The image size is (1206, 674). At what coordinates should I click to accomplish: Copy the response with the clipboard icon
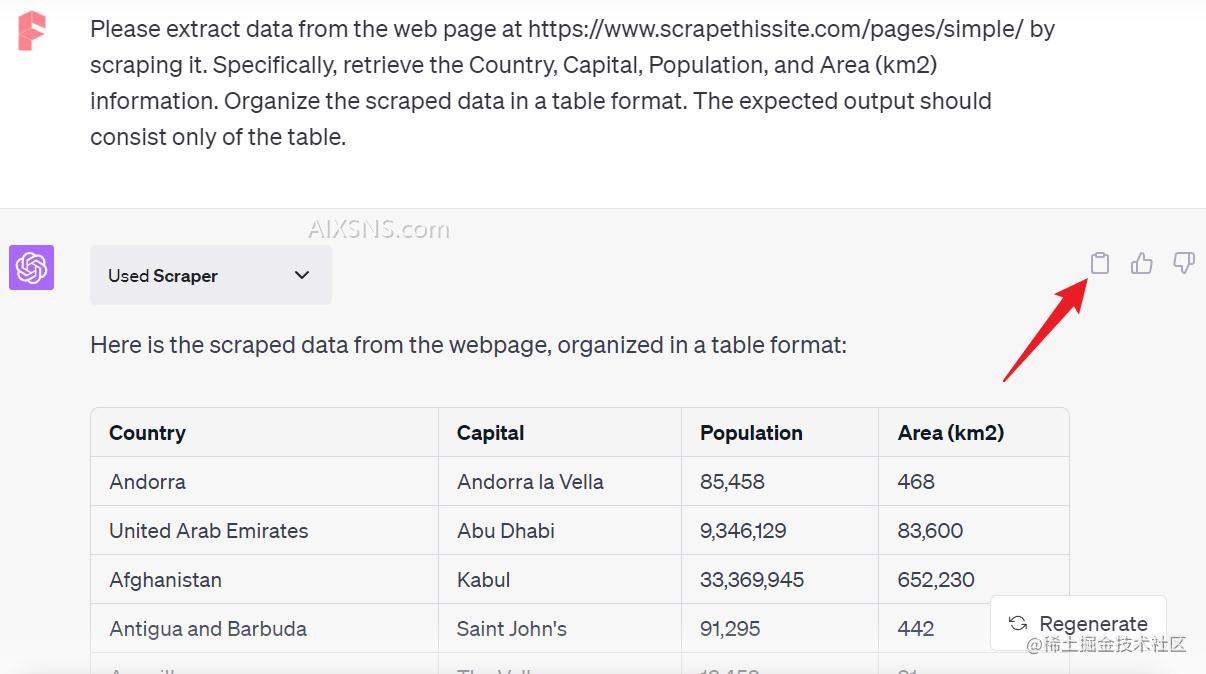(x=1099, y=263)
